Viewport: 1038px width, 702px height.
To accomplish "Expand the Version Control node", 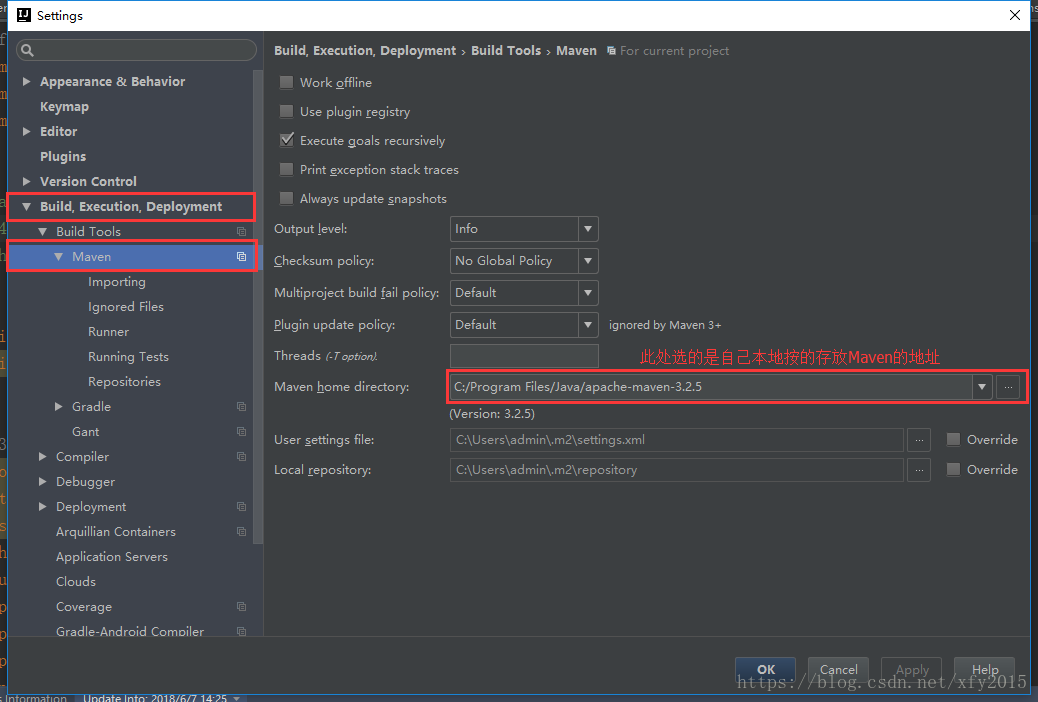I will [26, 181].
